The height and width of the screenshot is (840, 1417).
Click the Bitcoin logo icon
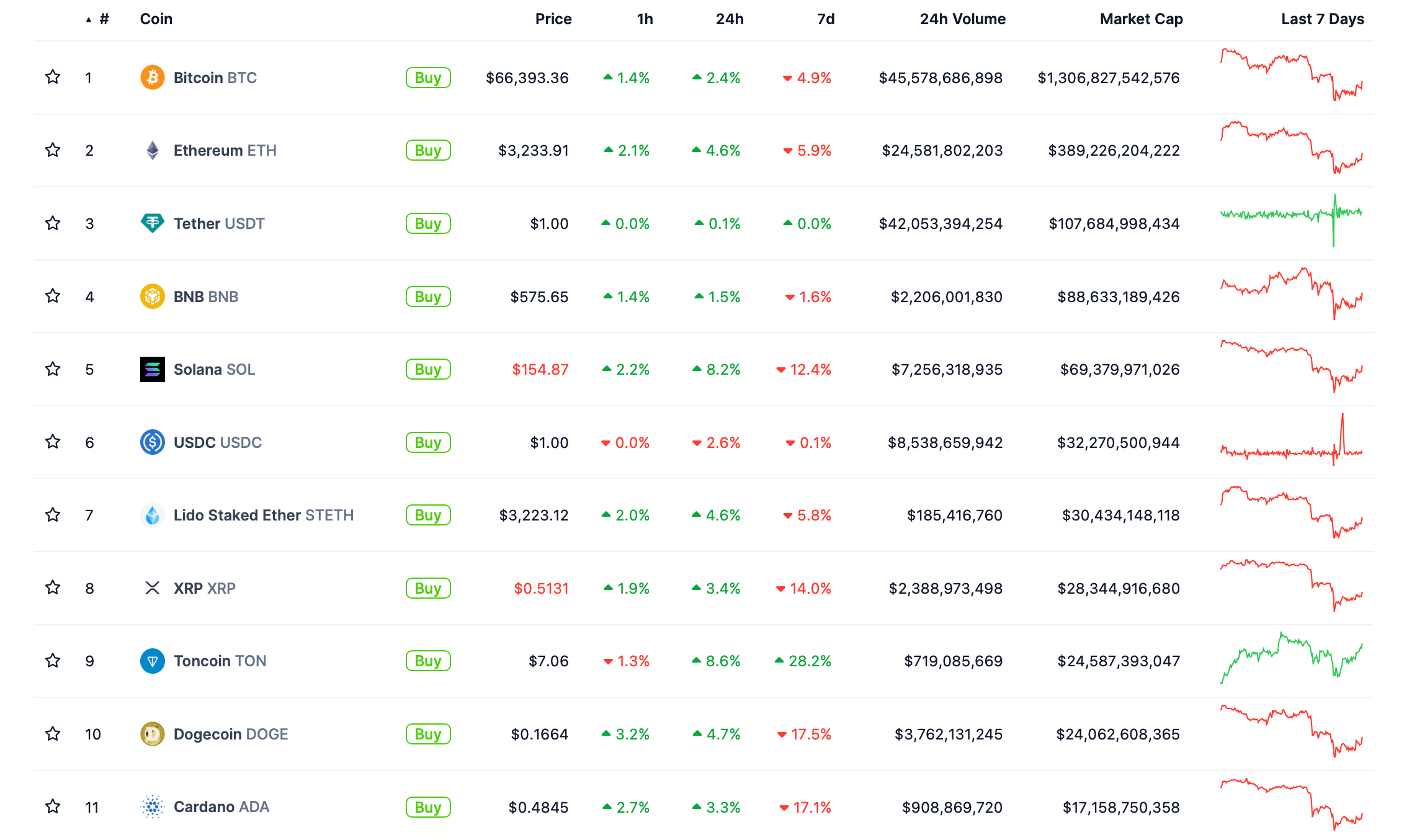tap(152, 78)
